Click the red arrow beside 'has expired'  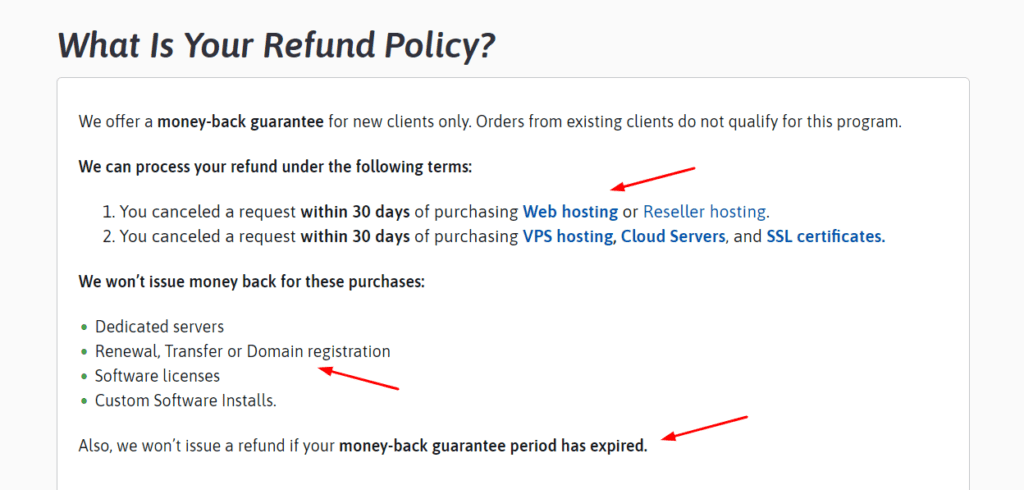click(x=704, y=428)
